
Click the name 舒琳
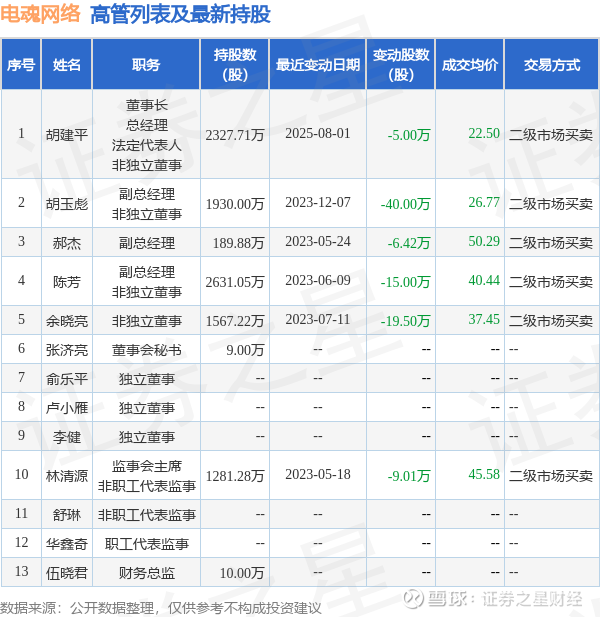67,515
